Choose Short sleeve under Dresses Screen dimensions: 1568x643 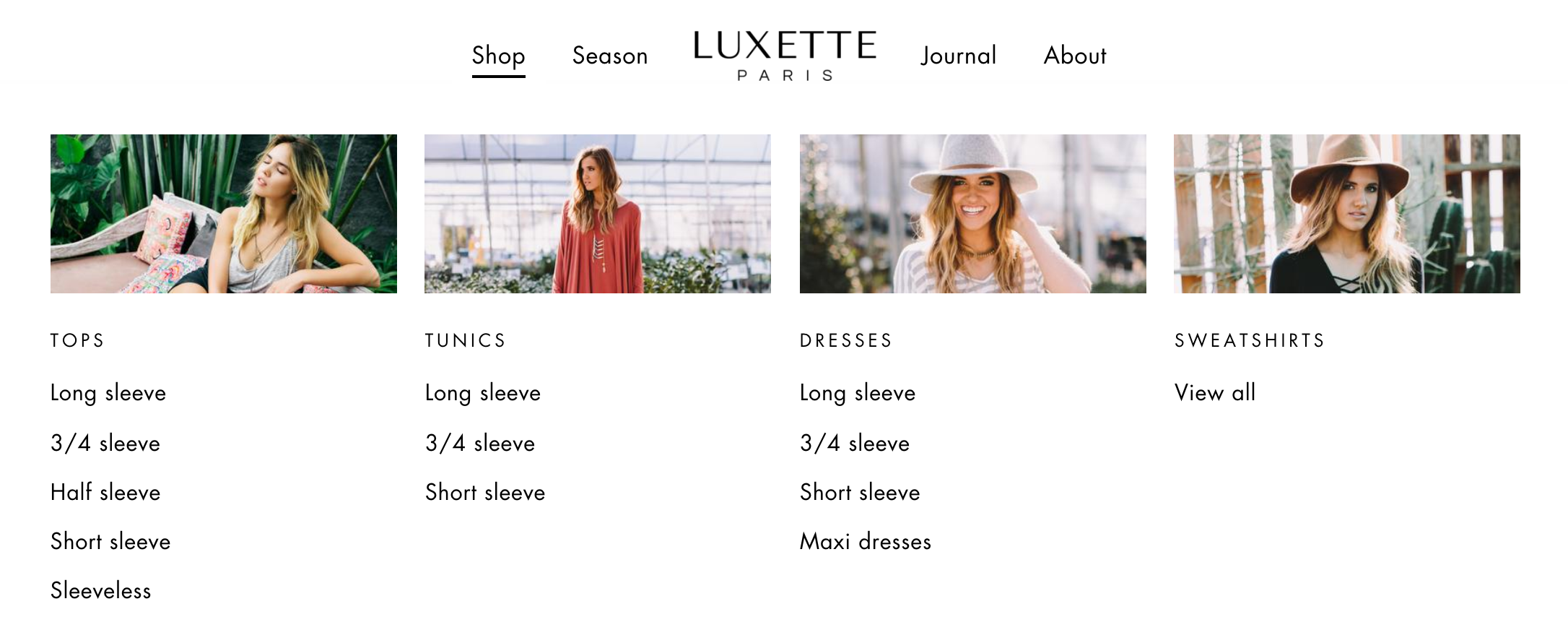tap(860, 492)
